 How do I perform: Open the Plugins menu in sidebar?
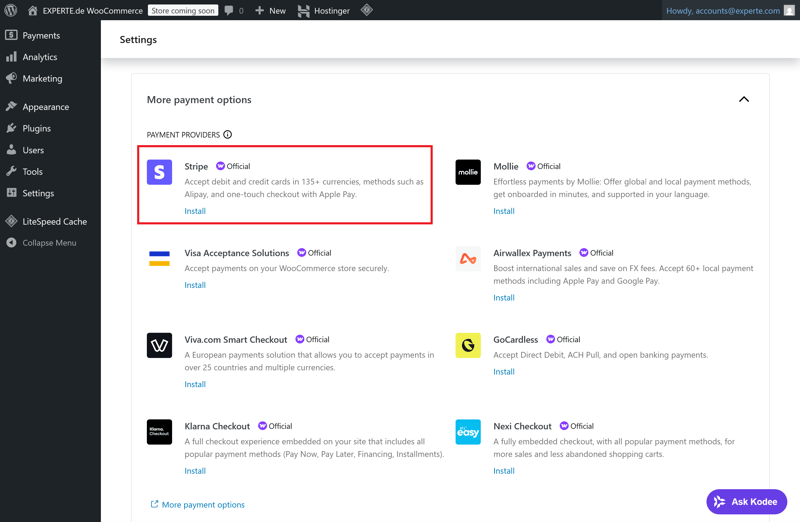[x=36, y=128]
